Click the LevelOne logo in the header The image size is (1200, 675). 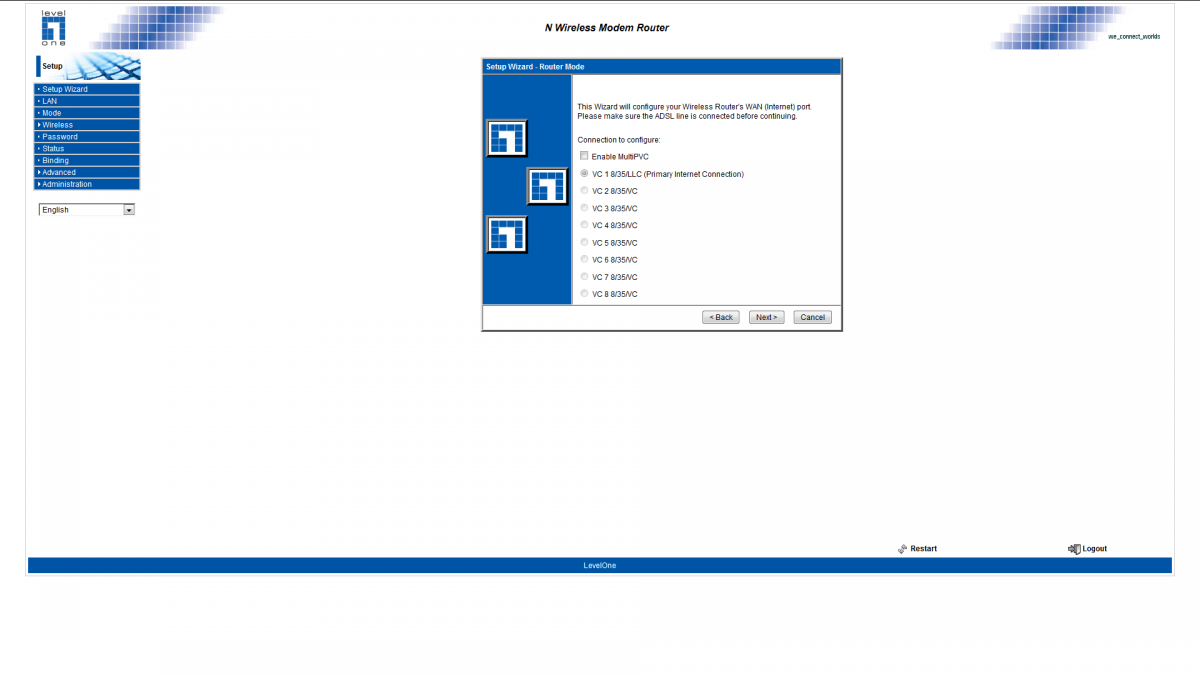[53, 28]
